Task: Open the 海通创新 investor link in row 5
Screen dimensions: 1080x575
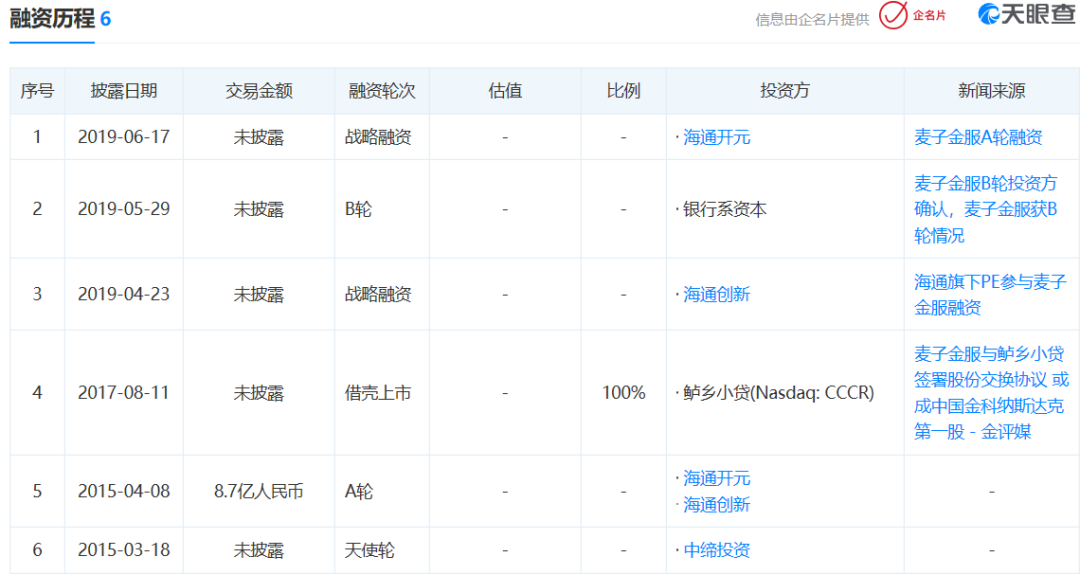Action: click(716, 505)
